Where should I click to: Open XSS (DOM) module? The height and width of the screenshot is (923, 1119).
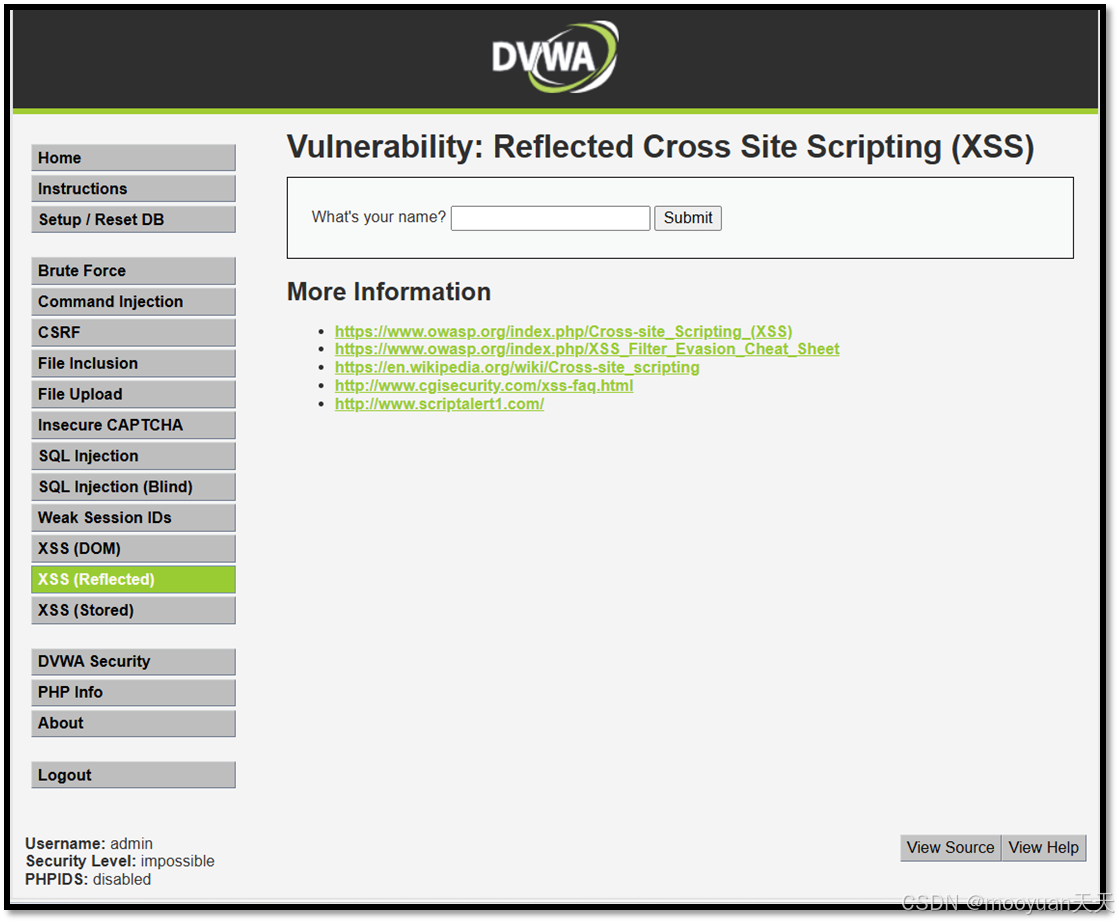click(133, 548)
